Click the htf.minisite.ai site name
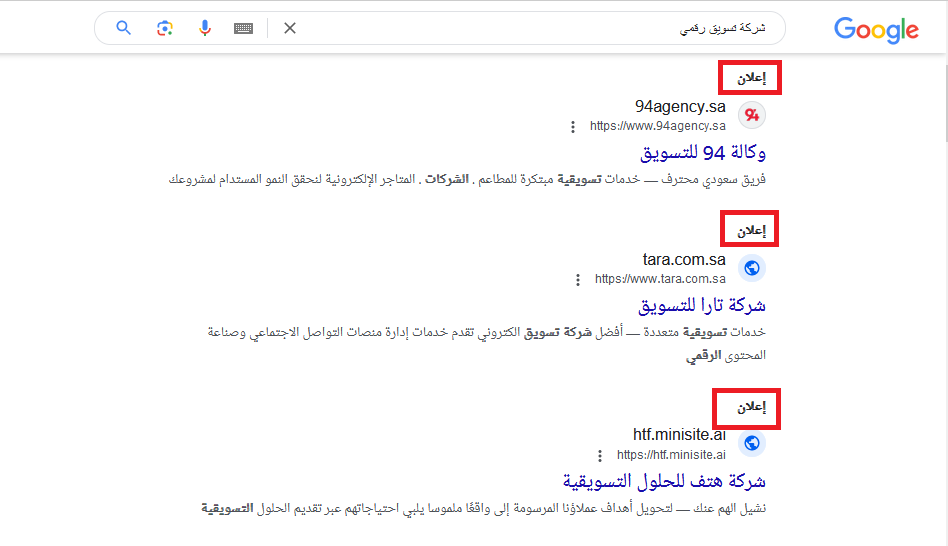The height and width of the screenshot is (546, 948). [x=680, y=434]
